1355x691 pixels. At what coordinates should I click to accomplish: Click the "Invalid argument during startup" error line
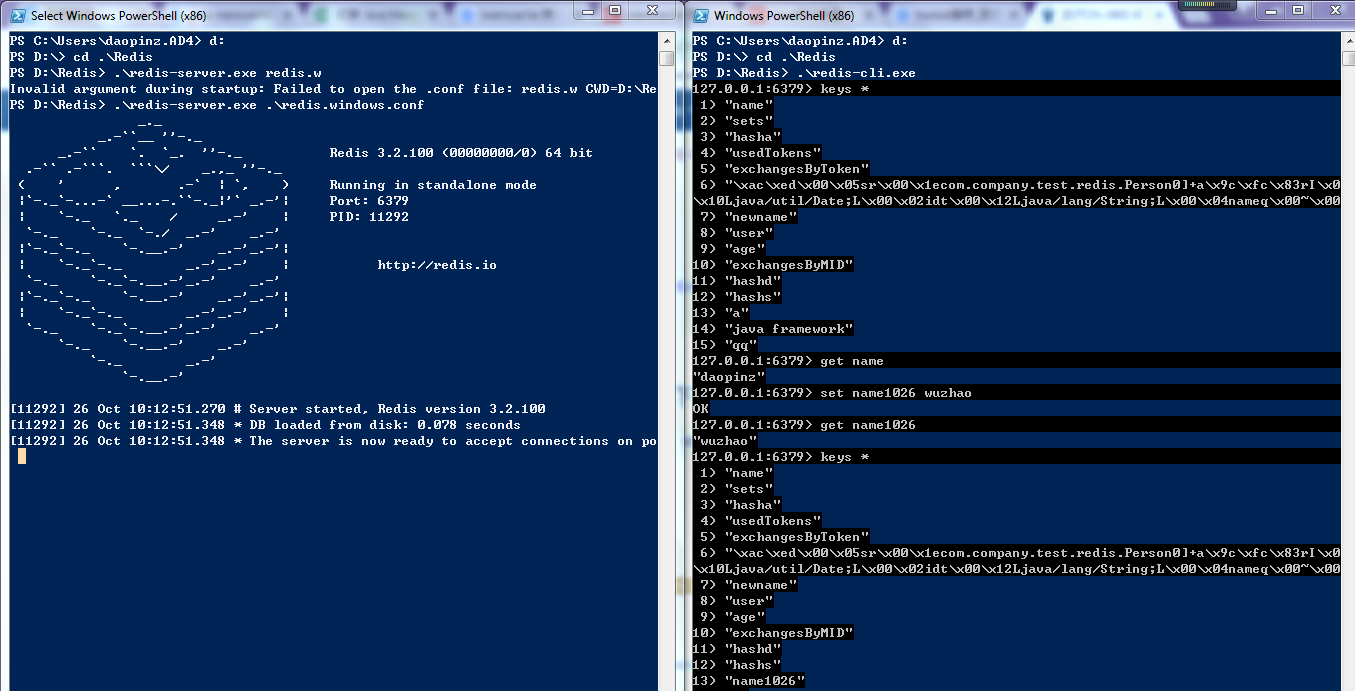point(333,89)
